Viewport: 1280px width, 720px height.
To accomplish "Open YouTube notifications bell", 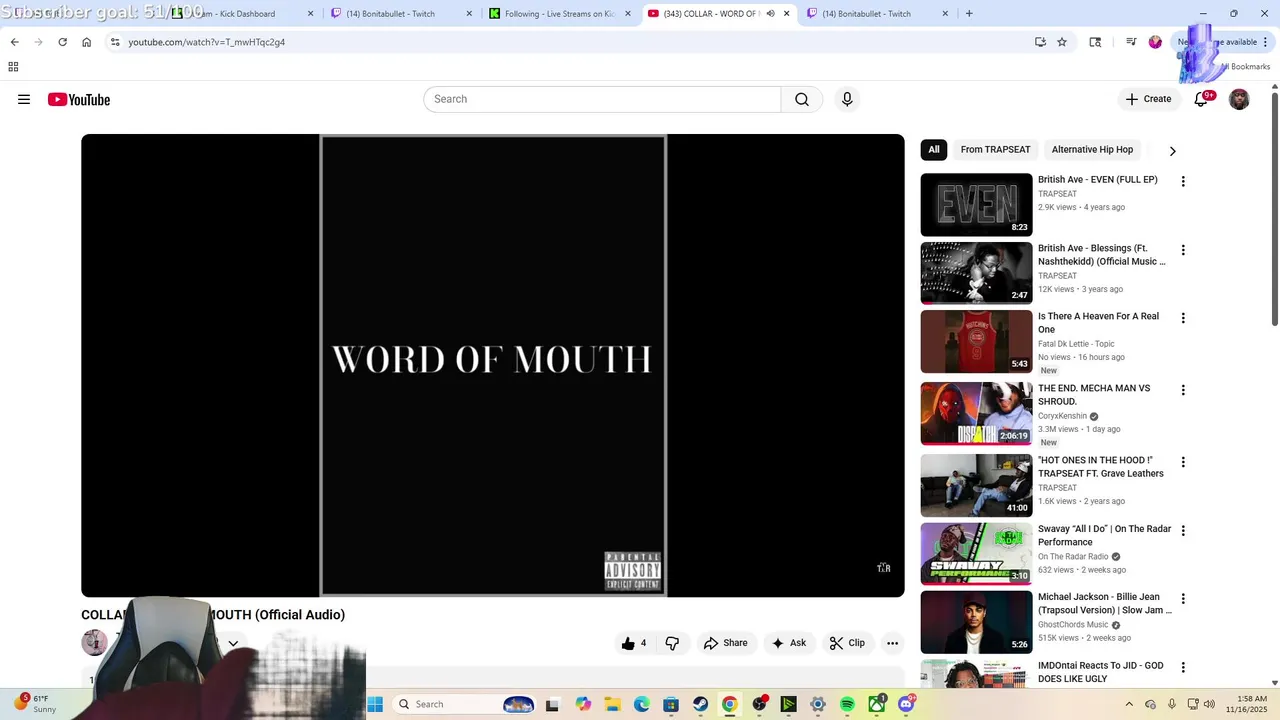I will [1201, 99].
